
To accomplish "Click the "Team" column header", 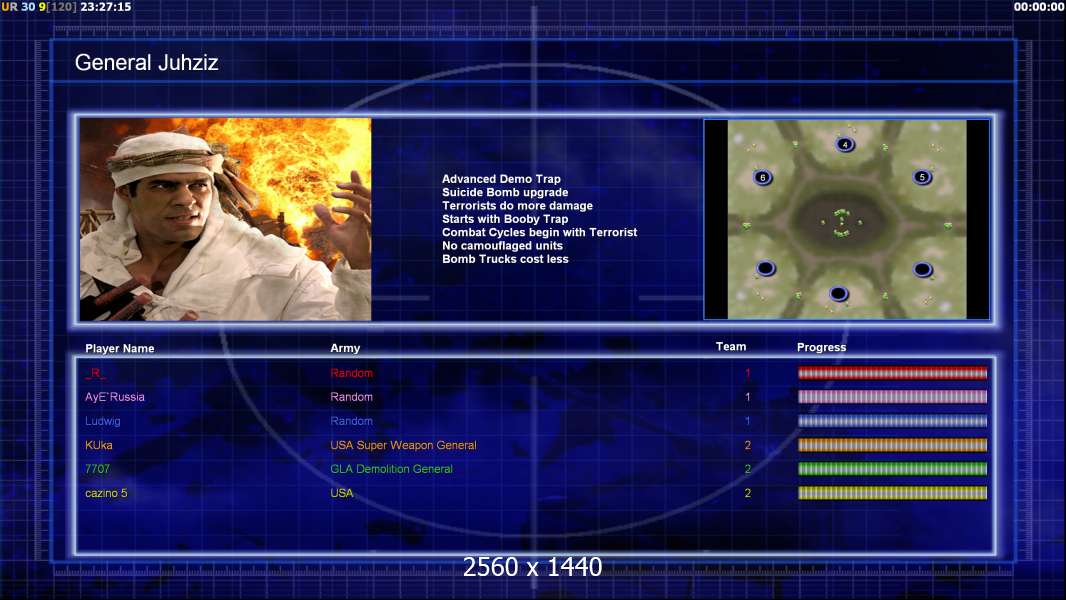I will pyautogui.click(x=731, y=347).
